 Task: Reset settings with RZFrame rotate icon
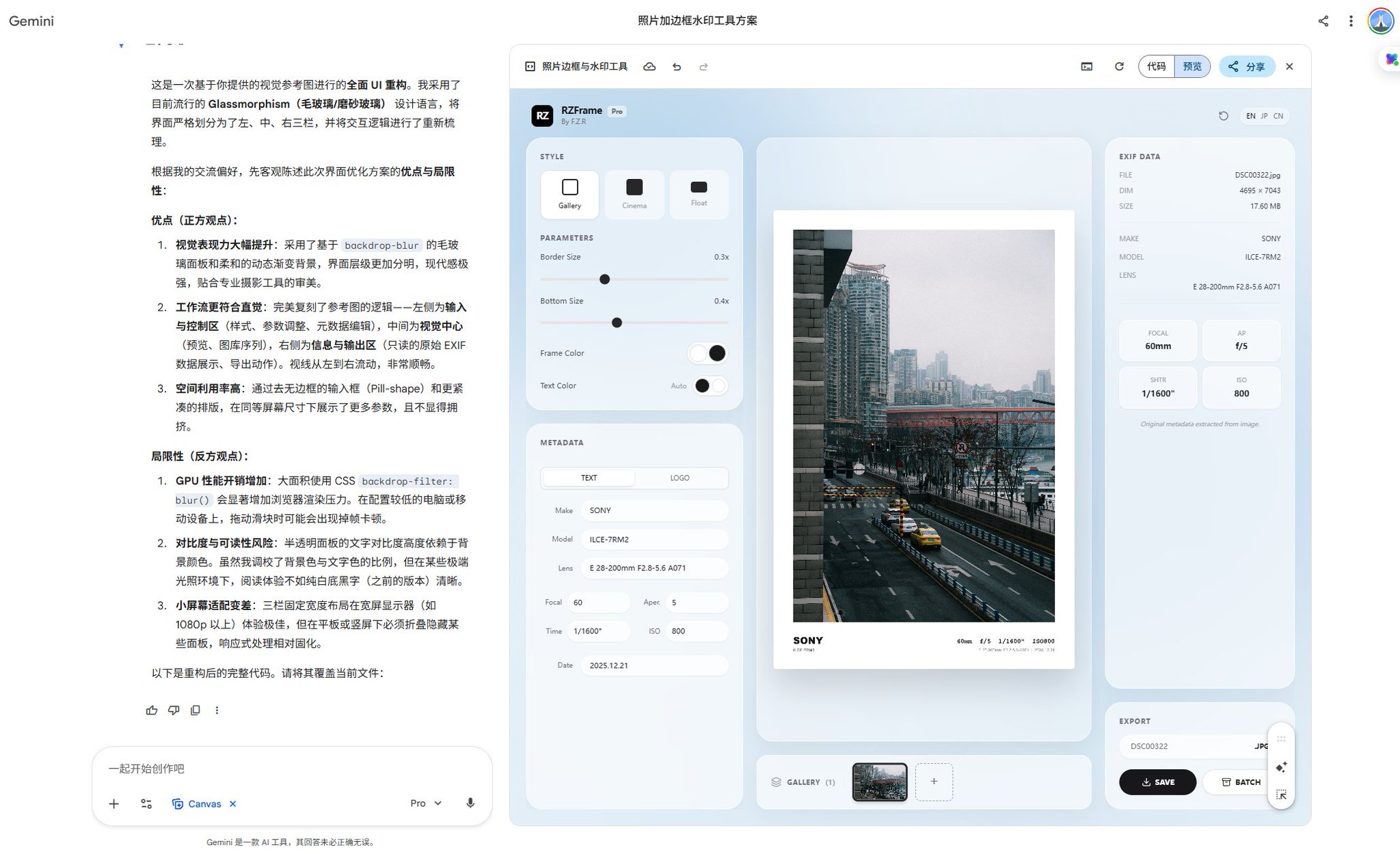pos(1224,116)
